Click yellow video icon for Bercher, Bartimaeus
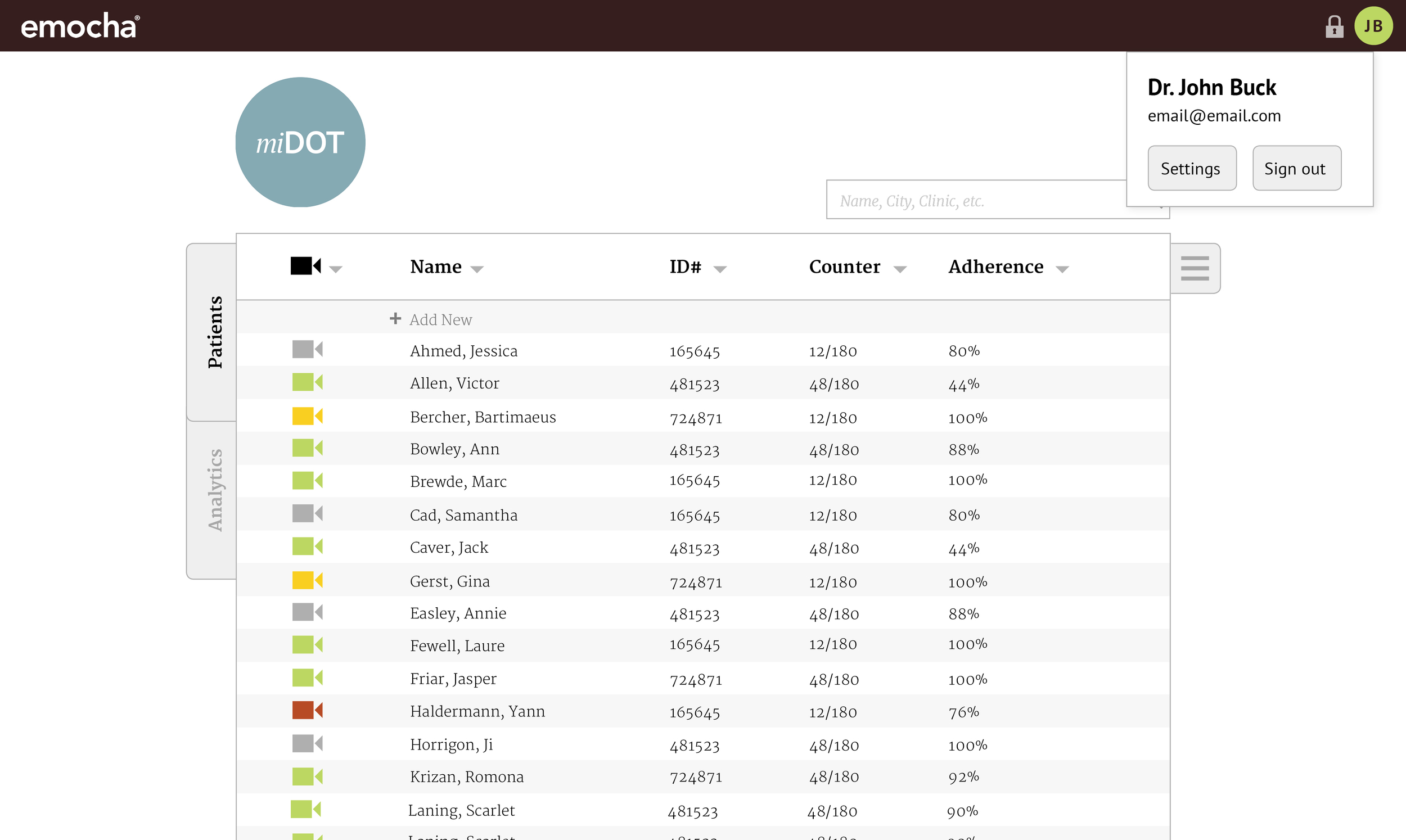This screenshot has height=840, width=1406. coord(307,416)
